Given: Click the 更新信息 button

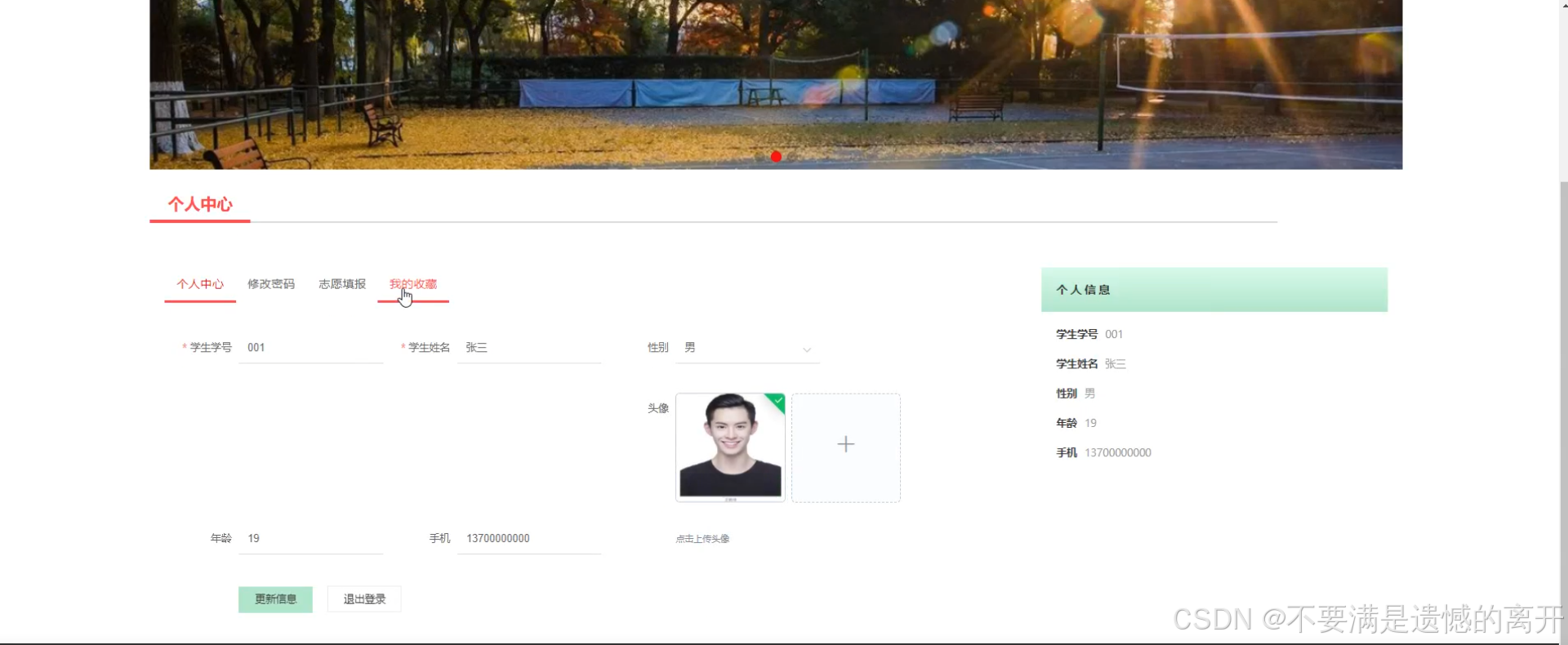Looking at the screenshot, I should (x=275, y=599).
